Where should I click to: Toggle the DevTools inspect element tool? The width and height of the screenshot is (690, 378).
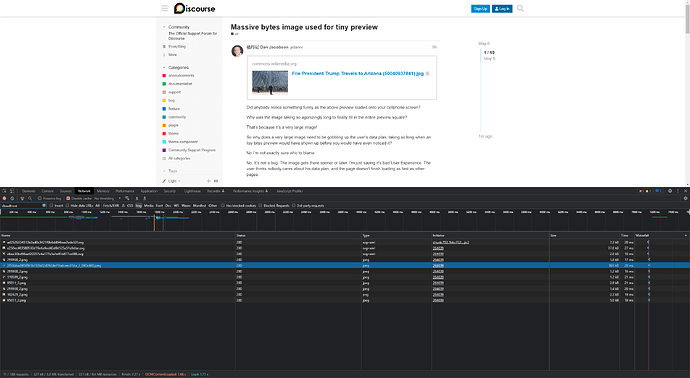[4, 191]
